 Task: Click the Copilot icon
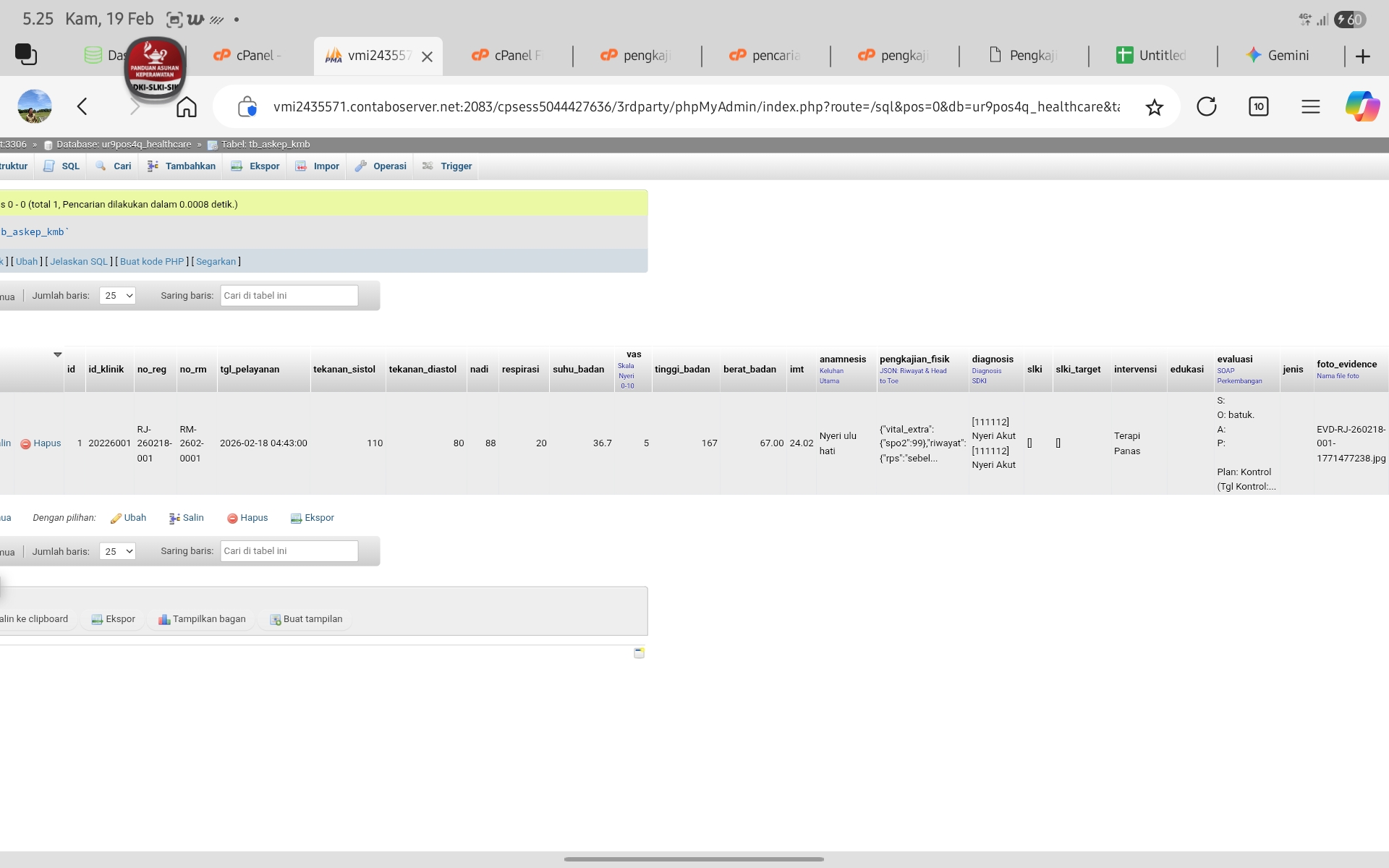[1362, 106]
